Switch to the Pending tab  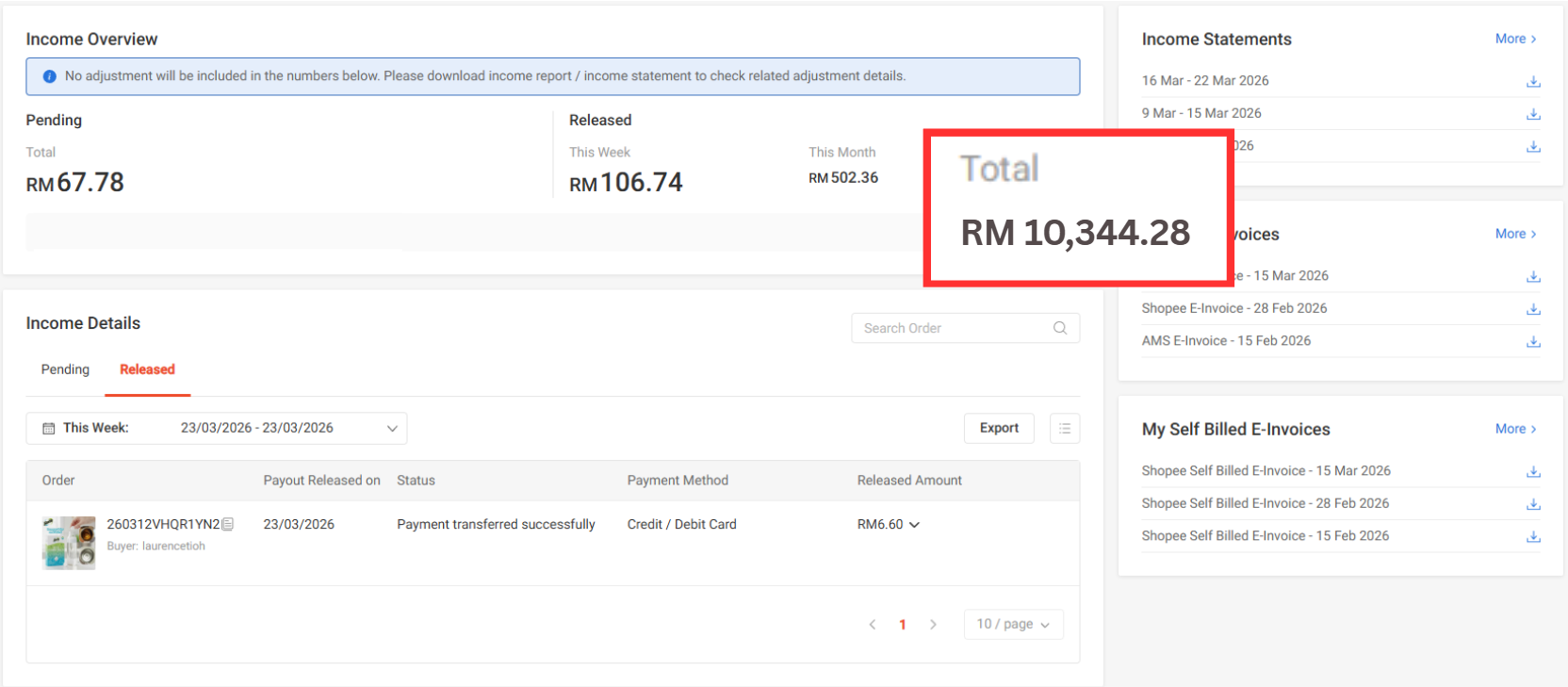coord(65,369)
